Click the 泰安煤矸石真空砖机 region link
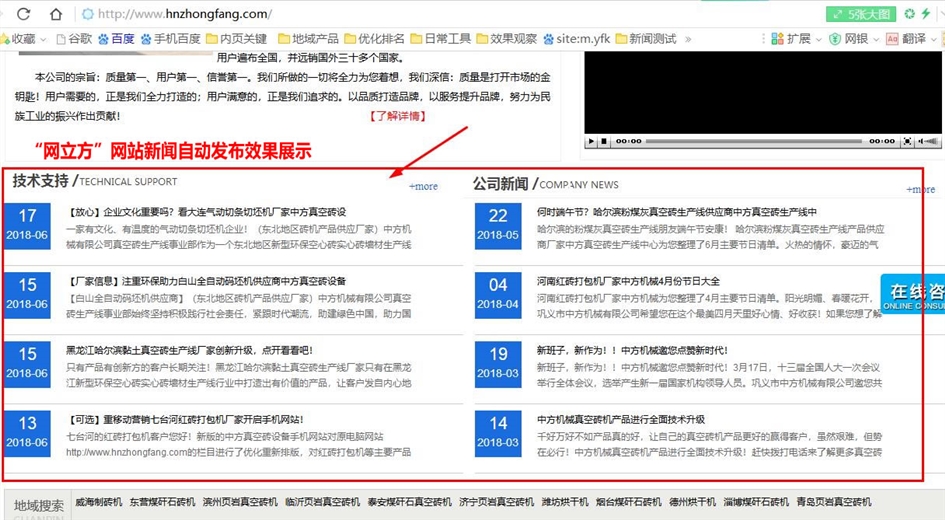The height and width of the screenshot is (520, 945). point(410,502)
